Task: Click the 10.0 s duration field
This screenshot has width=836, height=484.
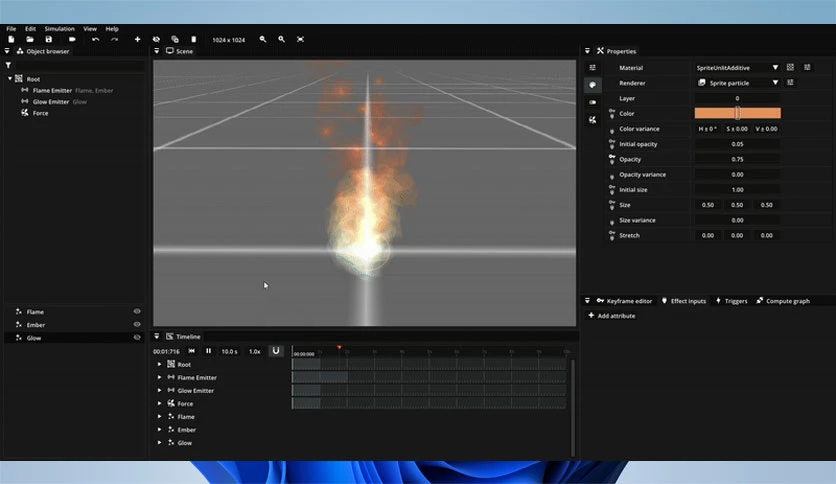Action: 229,351
